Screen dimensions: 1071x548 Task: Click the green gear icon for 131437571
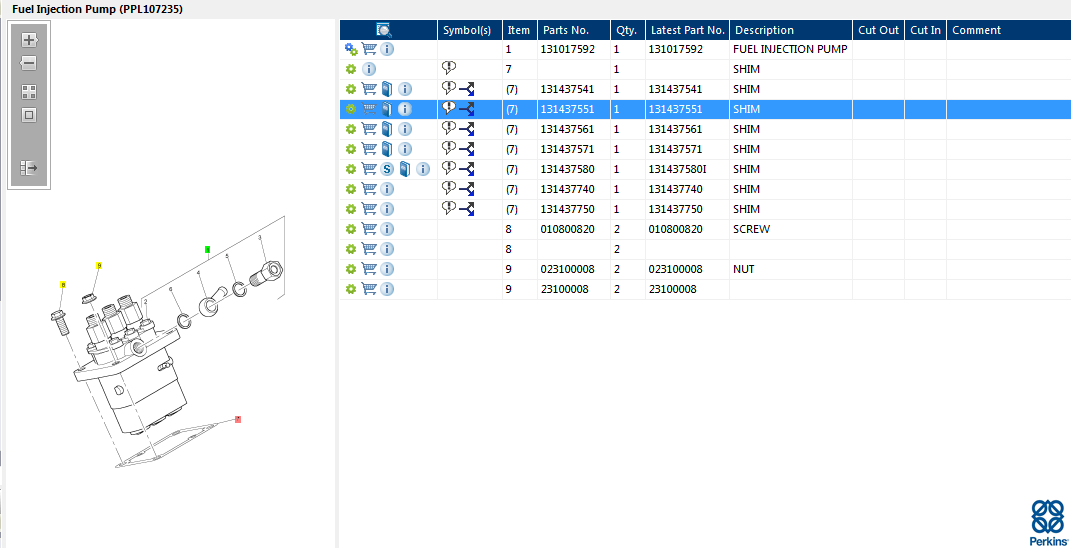[x=351, y=149]
